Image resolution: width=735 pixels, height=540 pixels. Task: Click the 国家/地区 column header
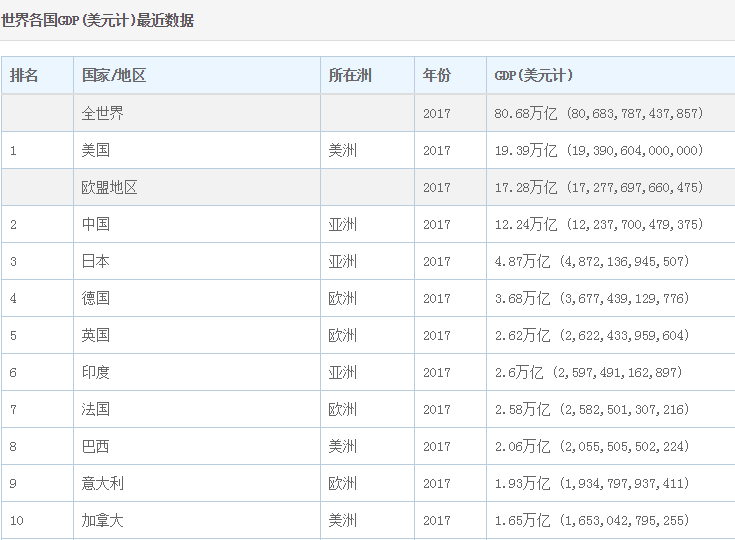tap(114, 75)
